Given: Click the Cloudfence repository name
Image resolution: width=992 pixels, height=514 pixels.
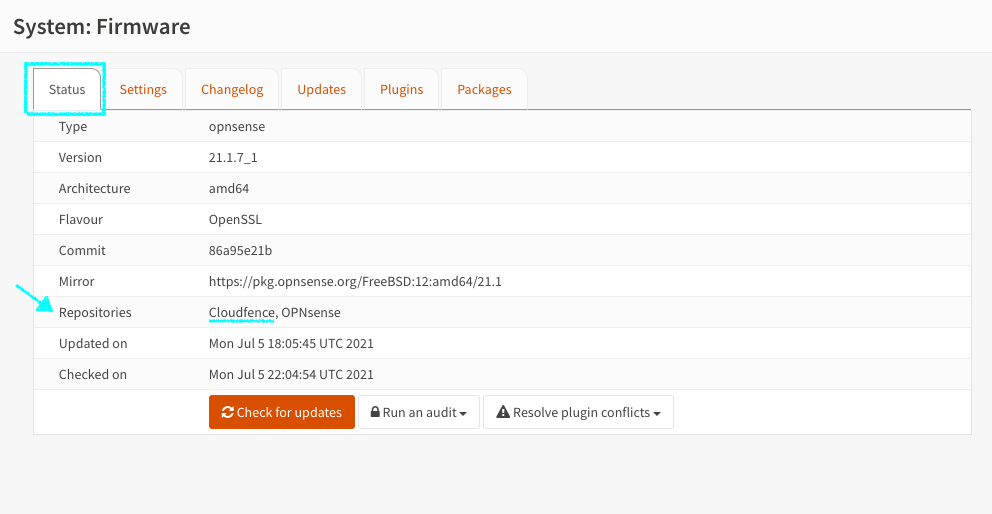Looking at the screenshot, I should pos(242,312).
